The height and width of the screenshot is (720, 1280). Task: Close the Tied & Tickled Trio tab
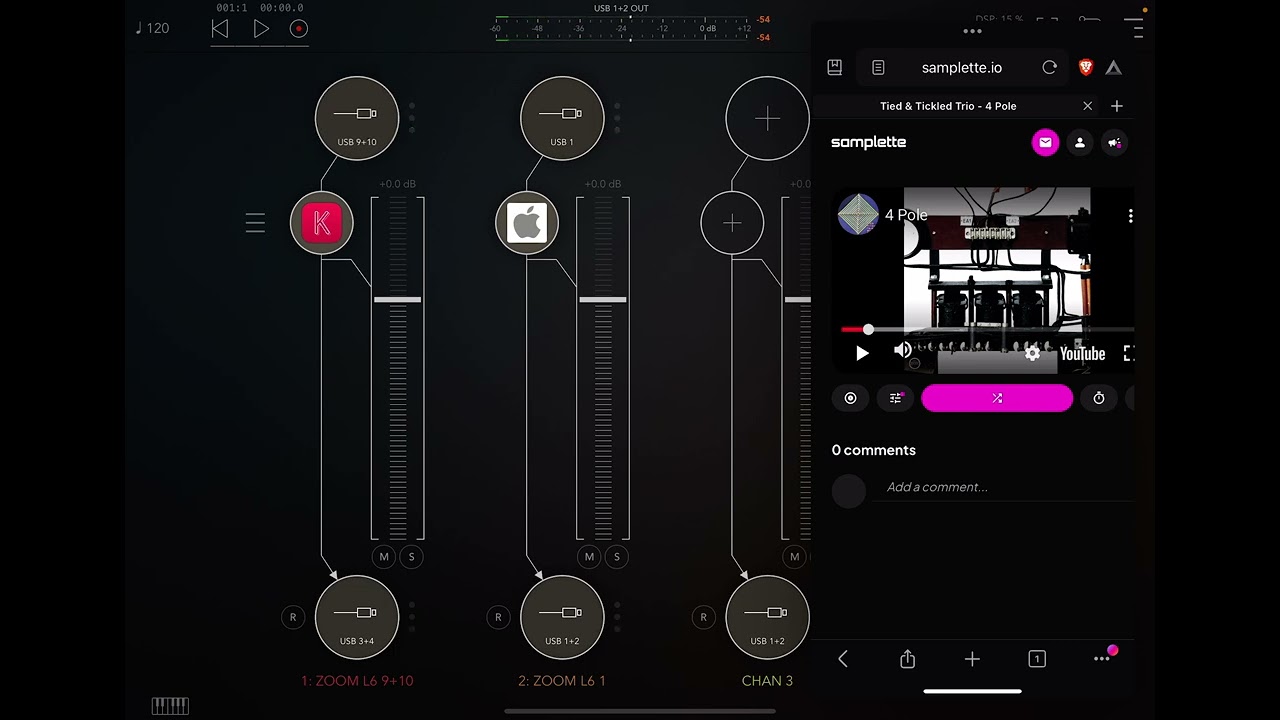coord(1088,106)
